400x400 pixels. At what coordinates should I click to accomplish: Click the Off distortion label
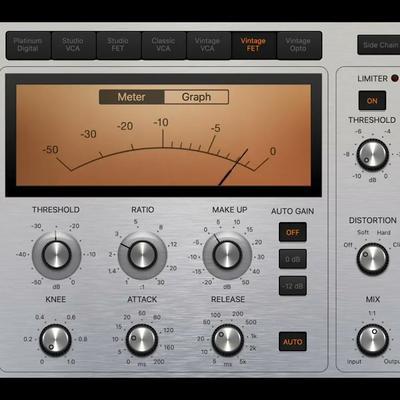point(348,245)
